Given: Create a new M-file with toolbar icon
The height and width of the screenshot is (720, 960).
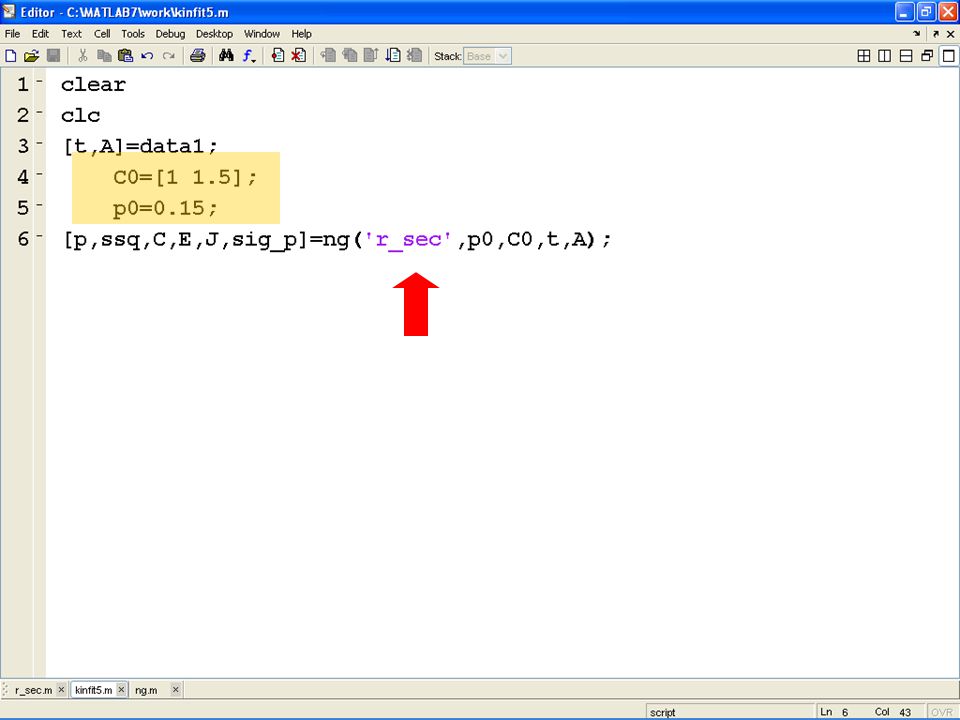Looking at the screenshot, I should (10, 56).
